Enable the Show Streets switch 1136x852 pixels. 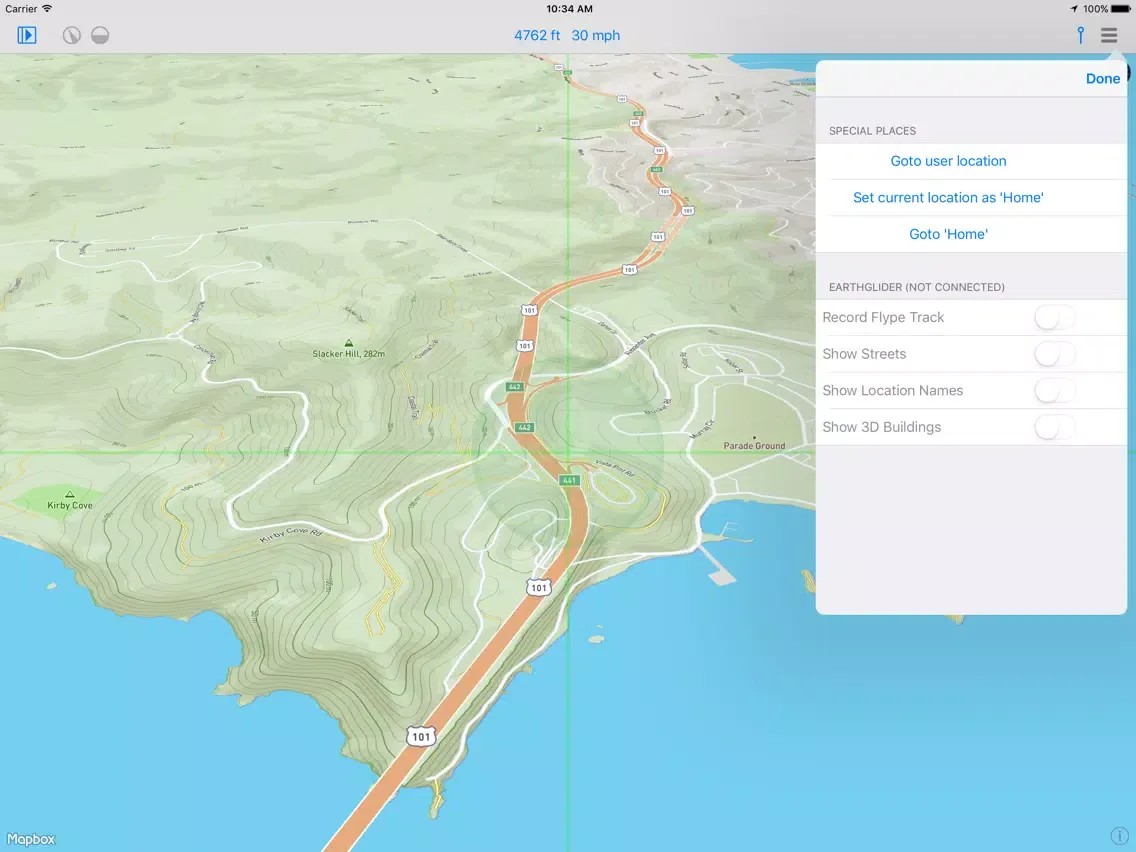[1054, 354]
